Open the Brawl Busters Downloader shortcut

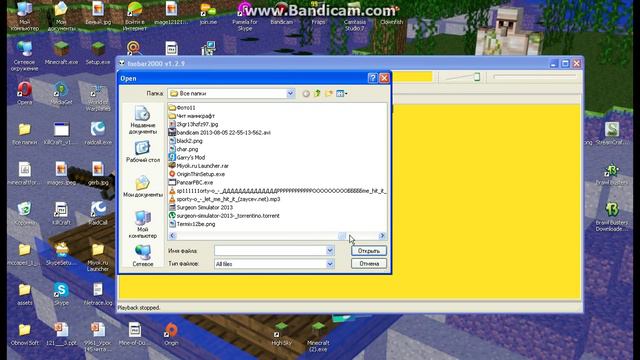[x=611, y=217]
